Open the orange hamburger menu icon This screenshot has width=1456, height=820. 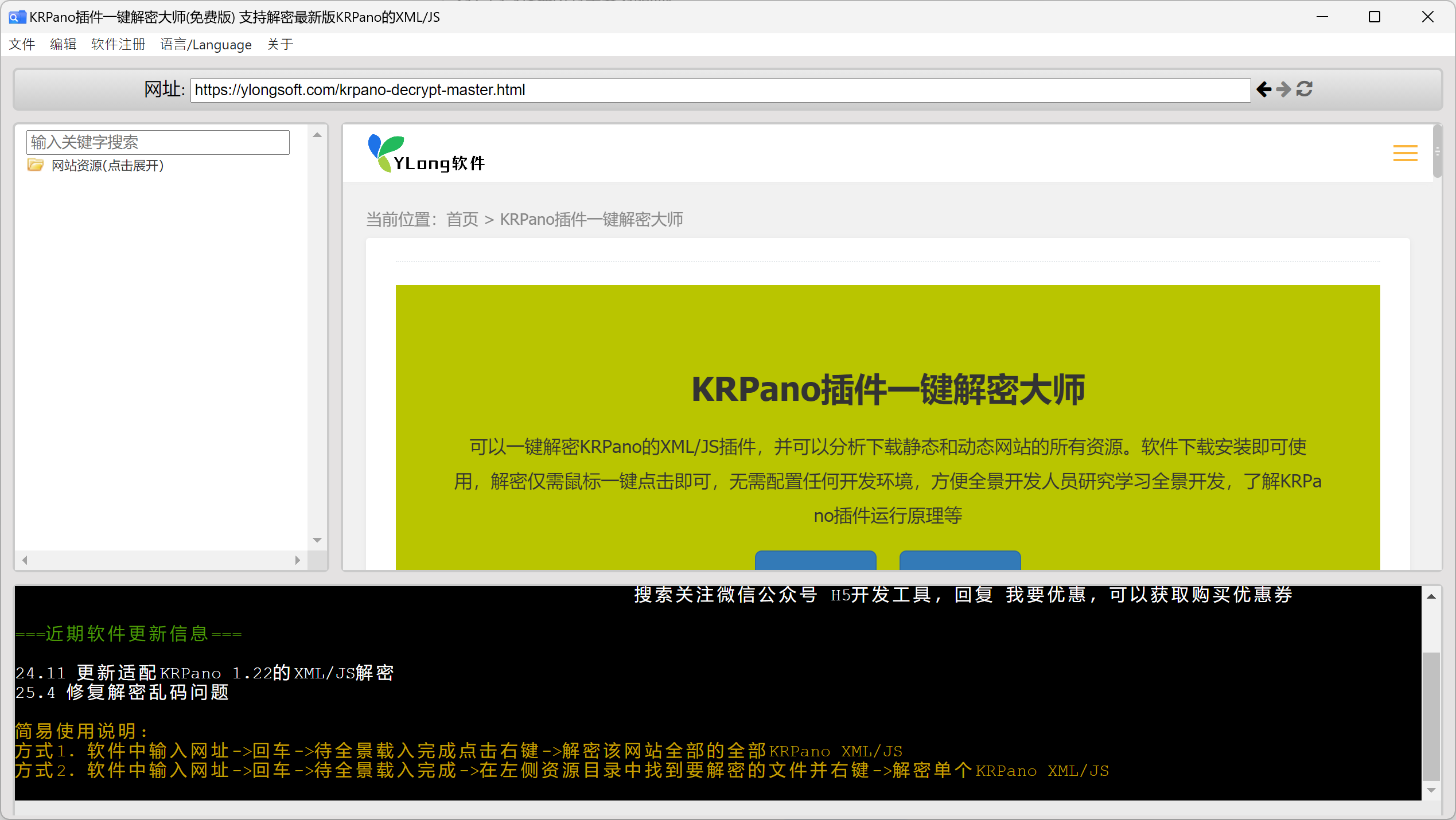[1405, 153]
